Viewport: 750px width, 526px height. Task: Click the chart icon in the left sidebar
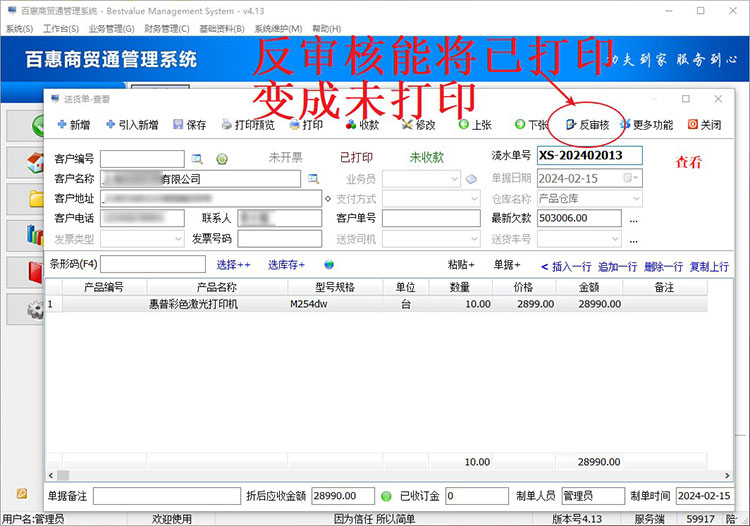pyautogui.click(x=35, y=235)
